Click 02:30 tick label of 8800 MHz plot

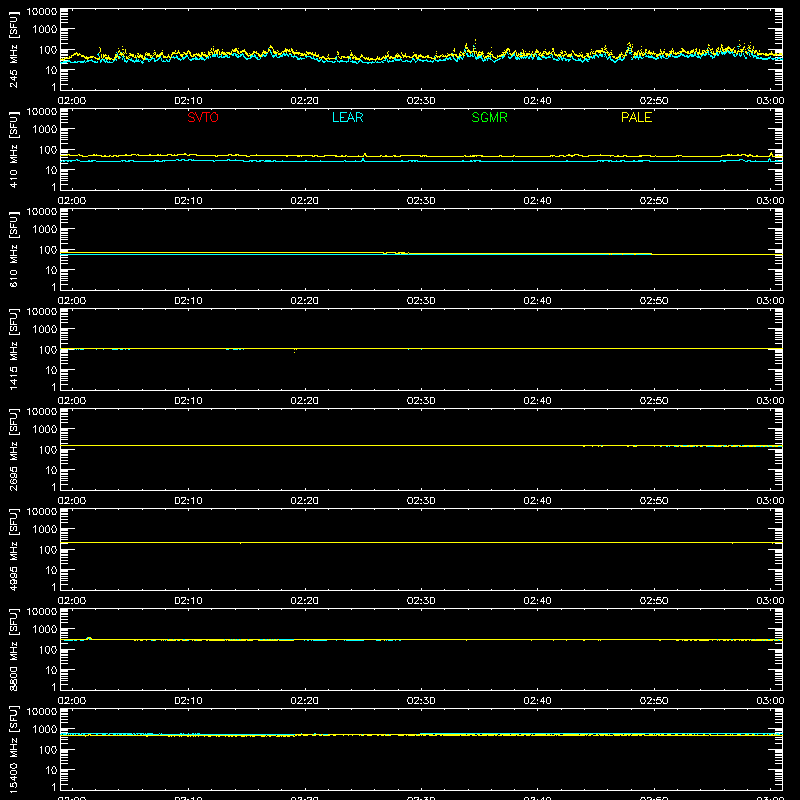[421, 701]
